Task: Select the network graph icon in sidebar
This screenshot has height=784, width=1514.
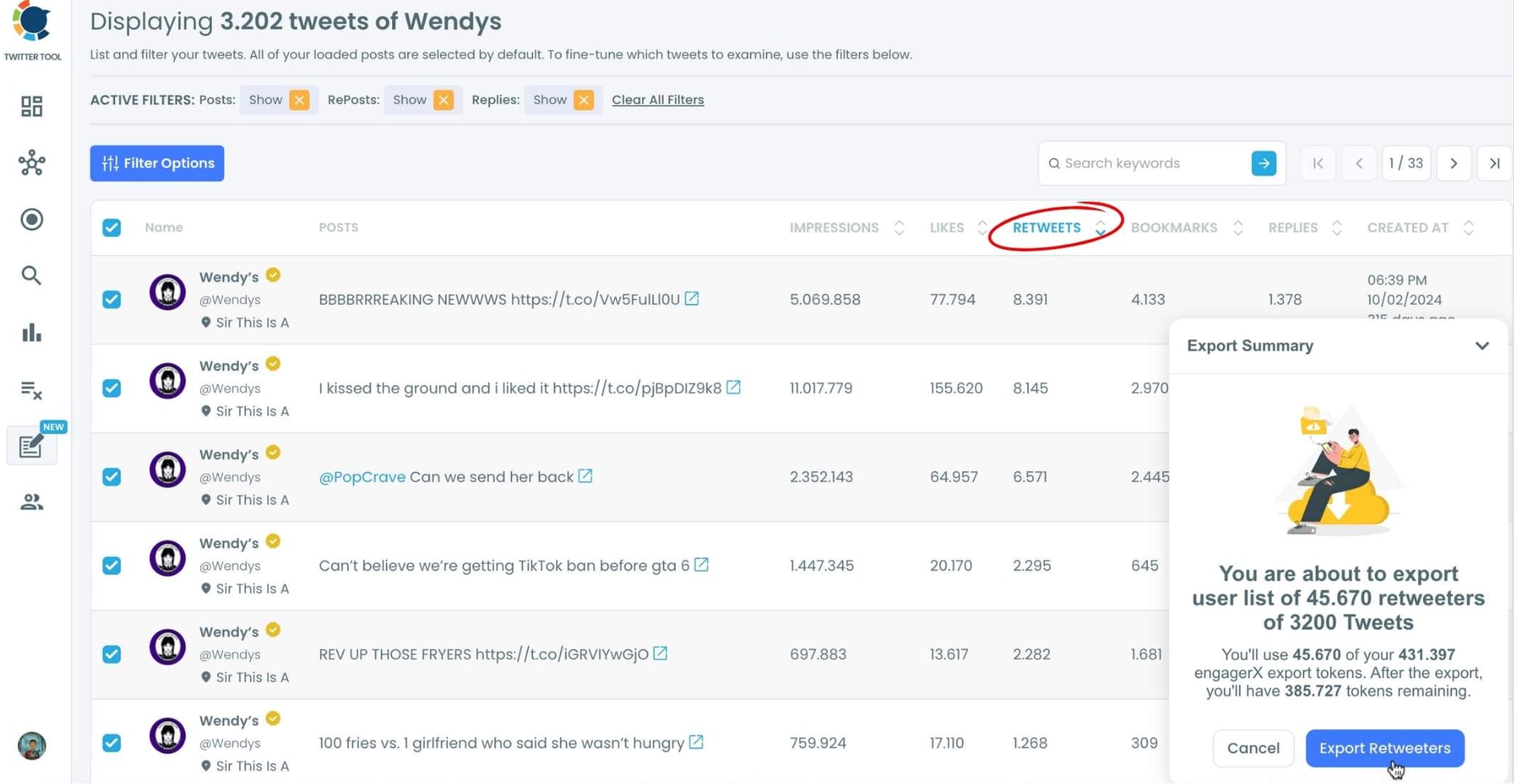Action: click(x=31, y=163)
